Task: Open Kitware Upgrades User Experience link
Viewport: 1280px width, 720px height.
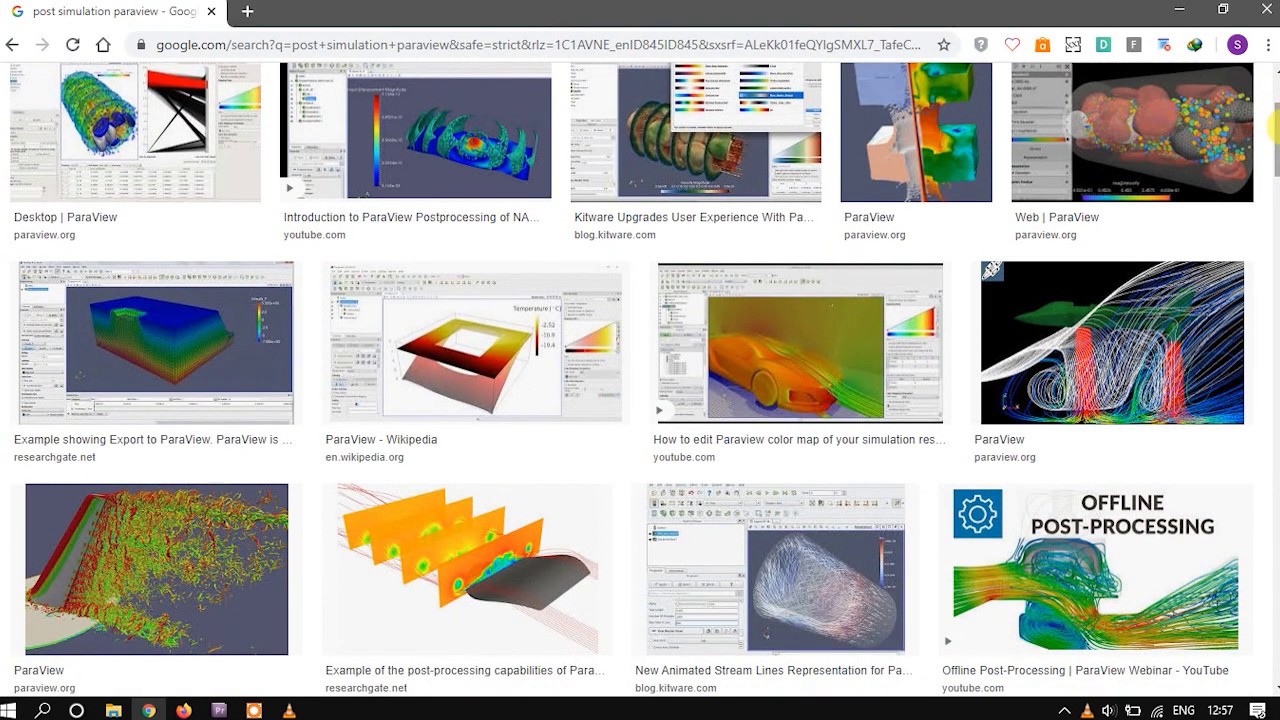Action: pyautogui.click(x=694, y=217)
